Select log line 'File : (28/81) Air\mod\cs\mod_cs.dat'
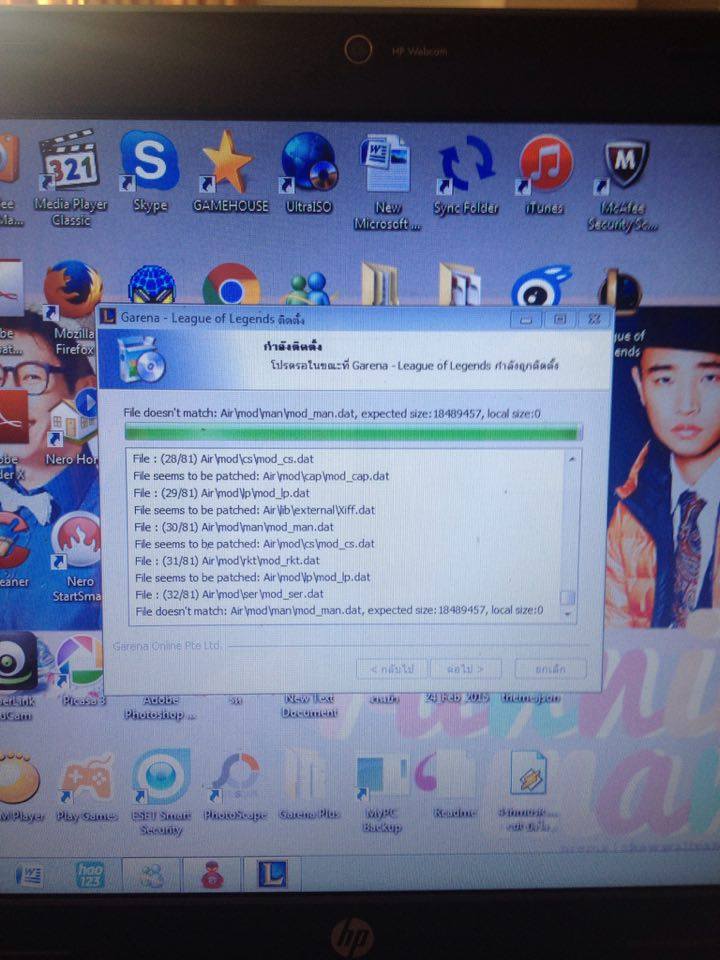Image resolution: width=720 pixels, height=960 pixels. click(x=223, y=459)
